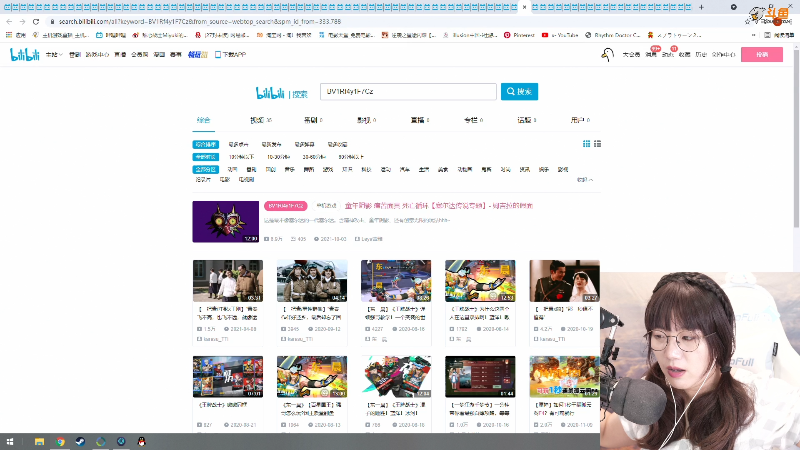Image resolution: width=800 pixels, height=450 pixels.
Task: Switch to the 视频 results tab
Action: (x=261, y=120)
